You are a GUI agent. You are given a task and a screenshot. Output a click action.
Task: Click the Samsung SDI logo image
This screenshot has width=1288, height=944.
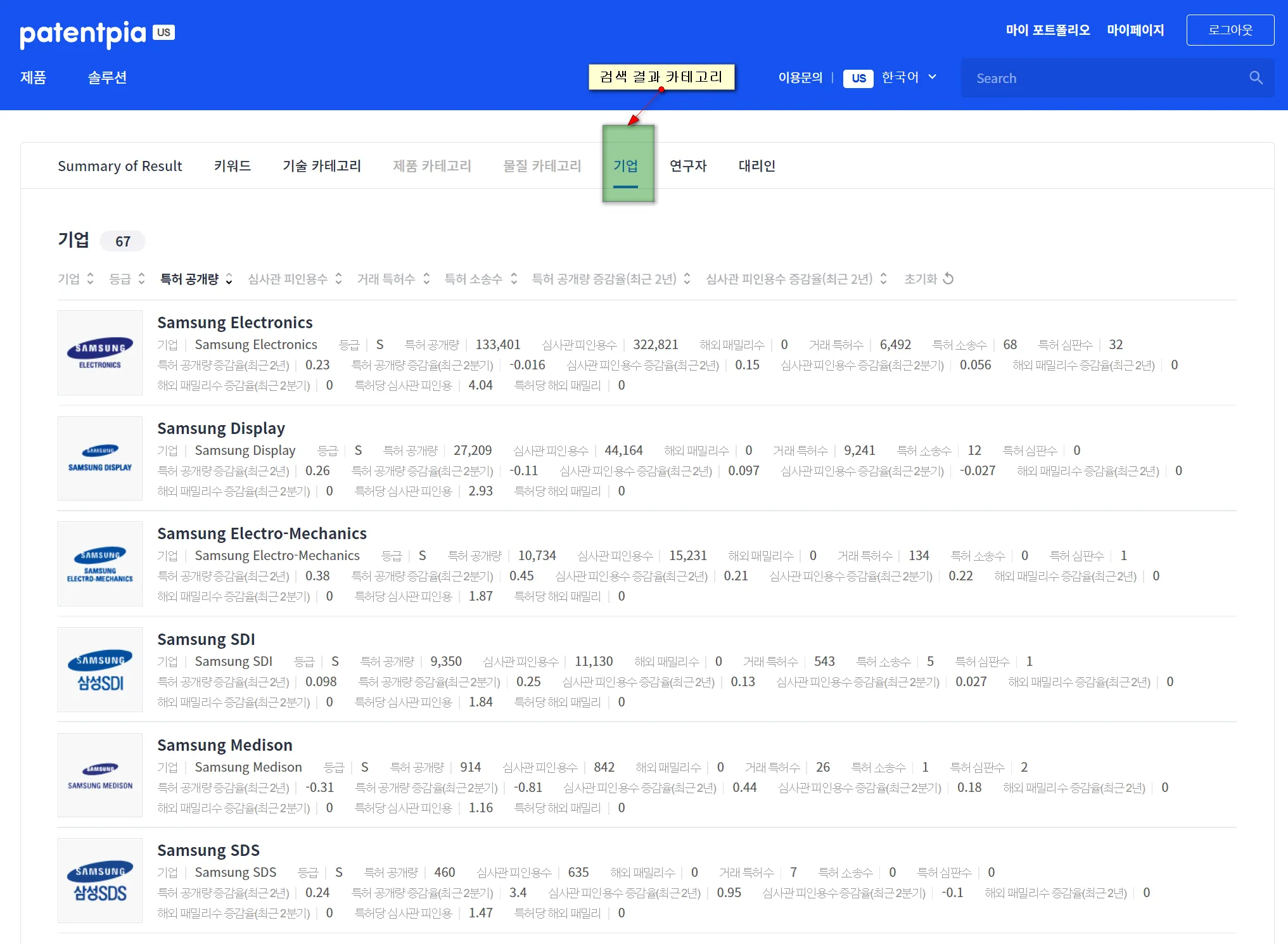[x=100, y=670]
